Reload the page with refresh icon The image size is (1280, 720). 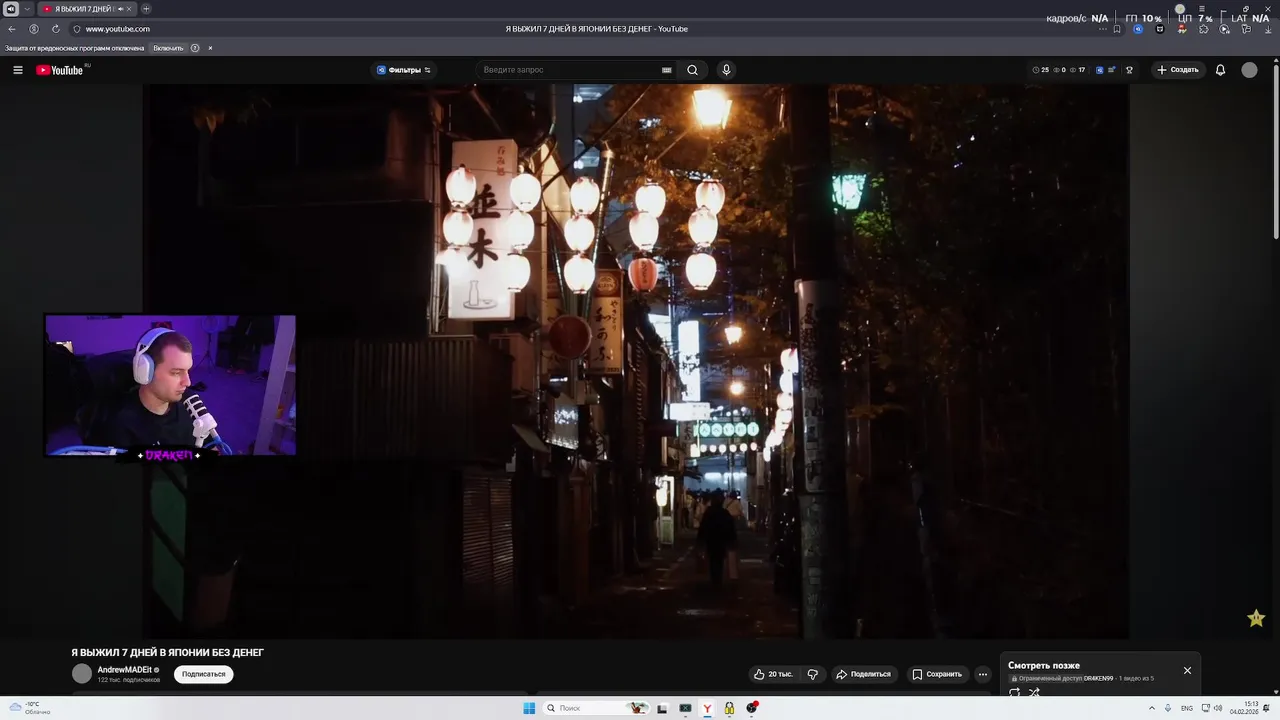tap(56, 29)
